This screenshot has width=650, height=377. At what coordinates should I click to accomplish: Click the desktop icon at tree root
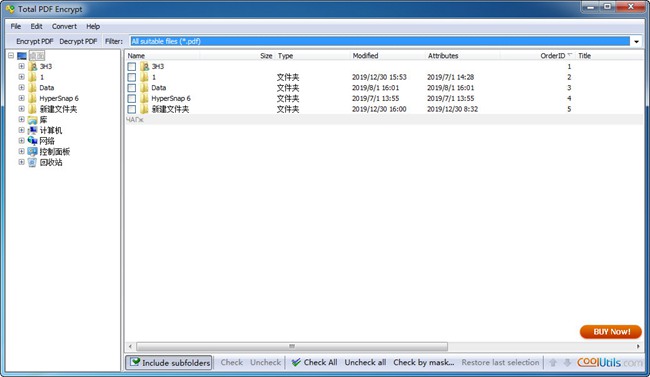22,56
